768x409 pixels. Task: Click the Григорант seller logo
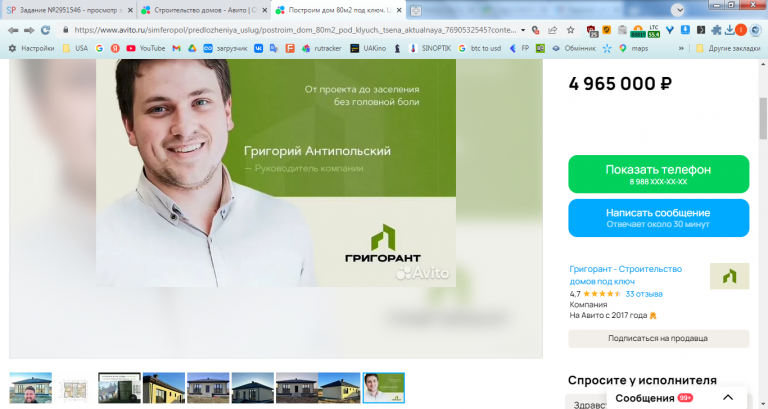(729, 276)
